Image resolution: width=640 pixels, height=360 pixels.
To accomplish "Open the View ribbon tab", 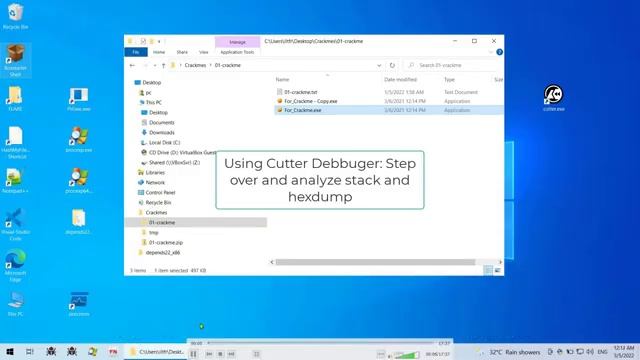I will click(203, 52).
